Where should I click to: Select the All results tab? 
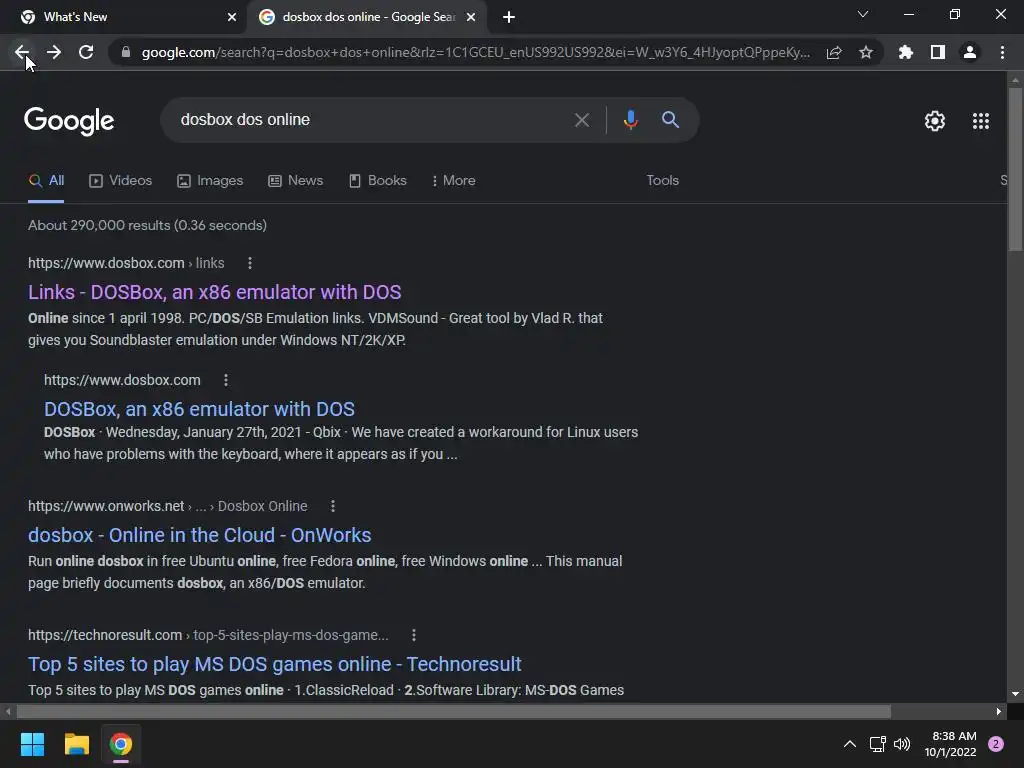[x=46, y=181]
